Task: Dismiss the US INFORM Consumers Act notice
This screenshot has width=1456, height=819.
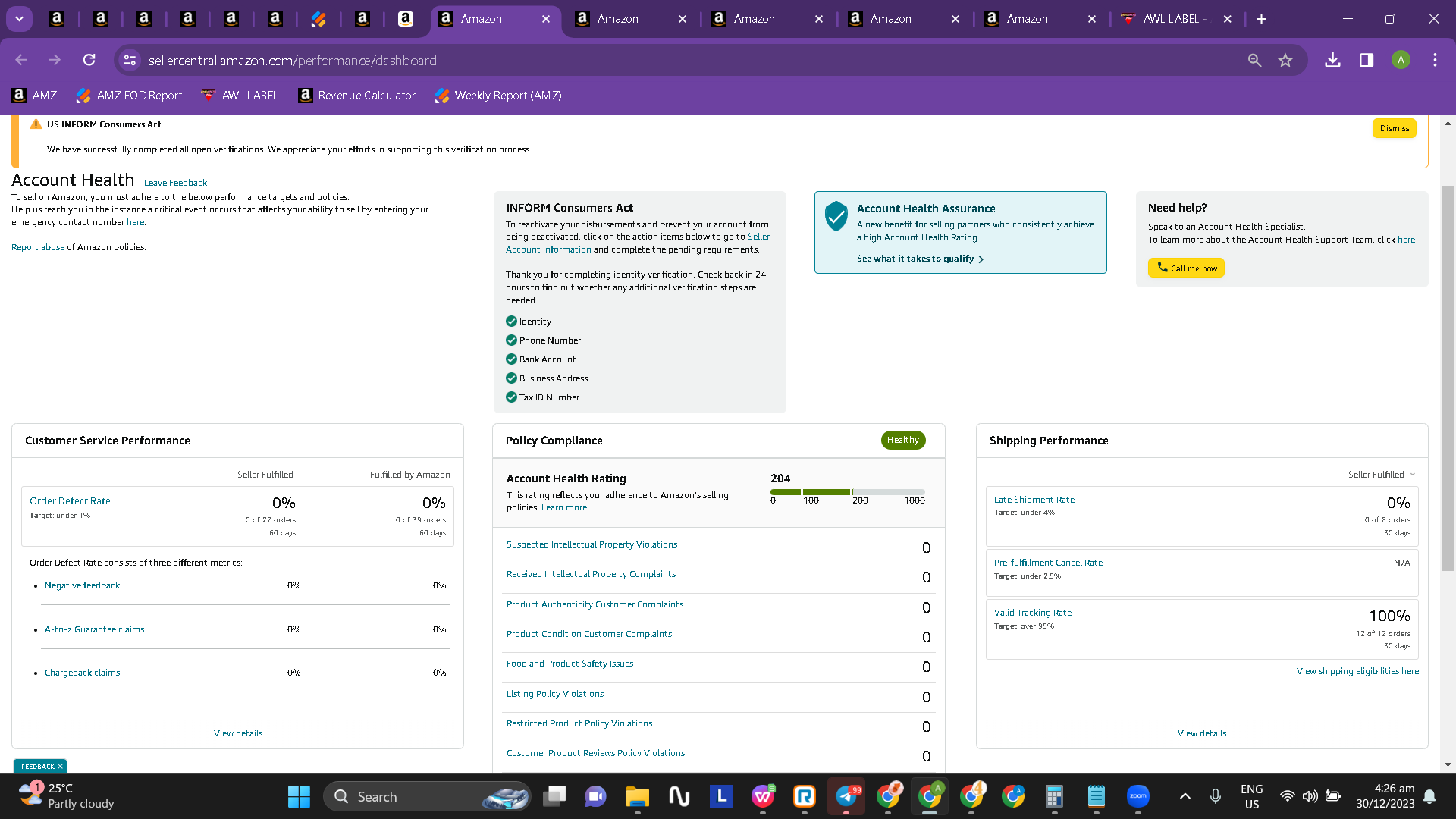Action: (1395, 128)
